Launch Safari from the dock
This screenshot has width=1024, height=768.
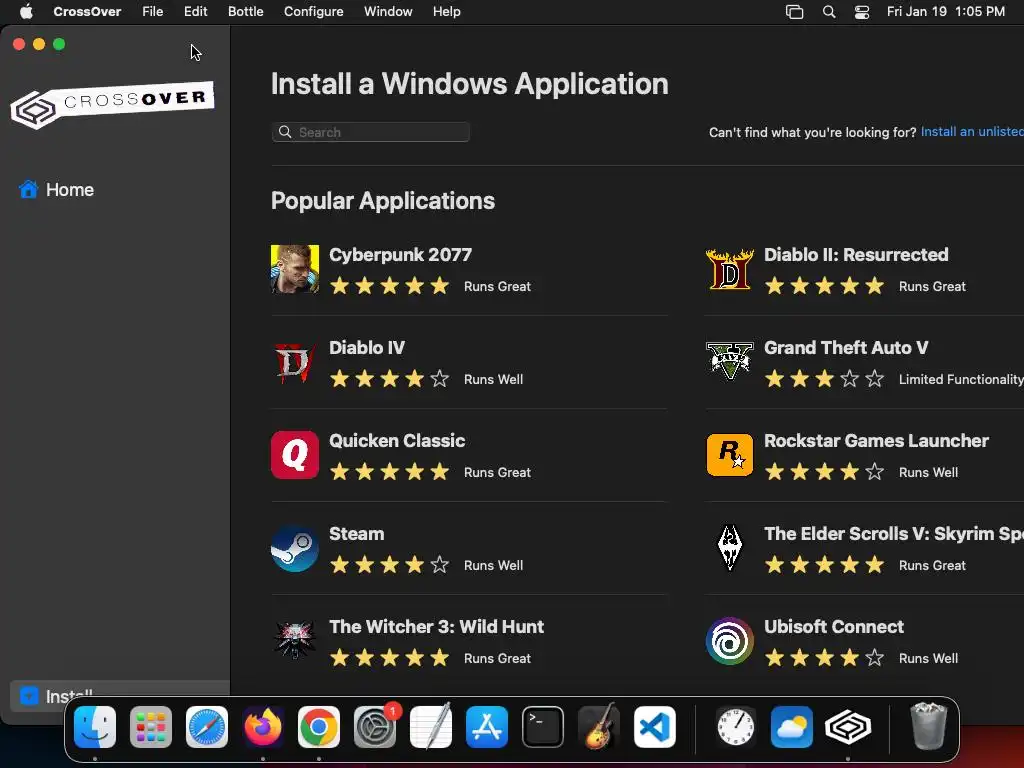(207, 727)
